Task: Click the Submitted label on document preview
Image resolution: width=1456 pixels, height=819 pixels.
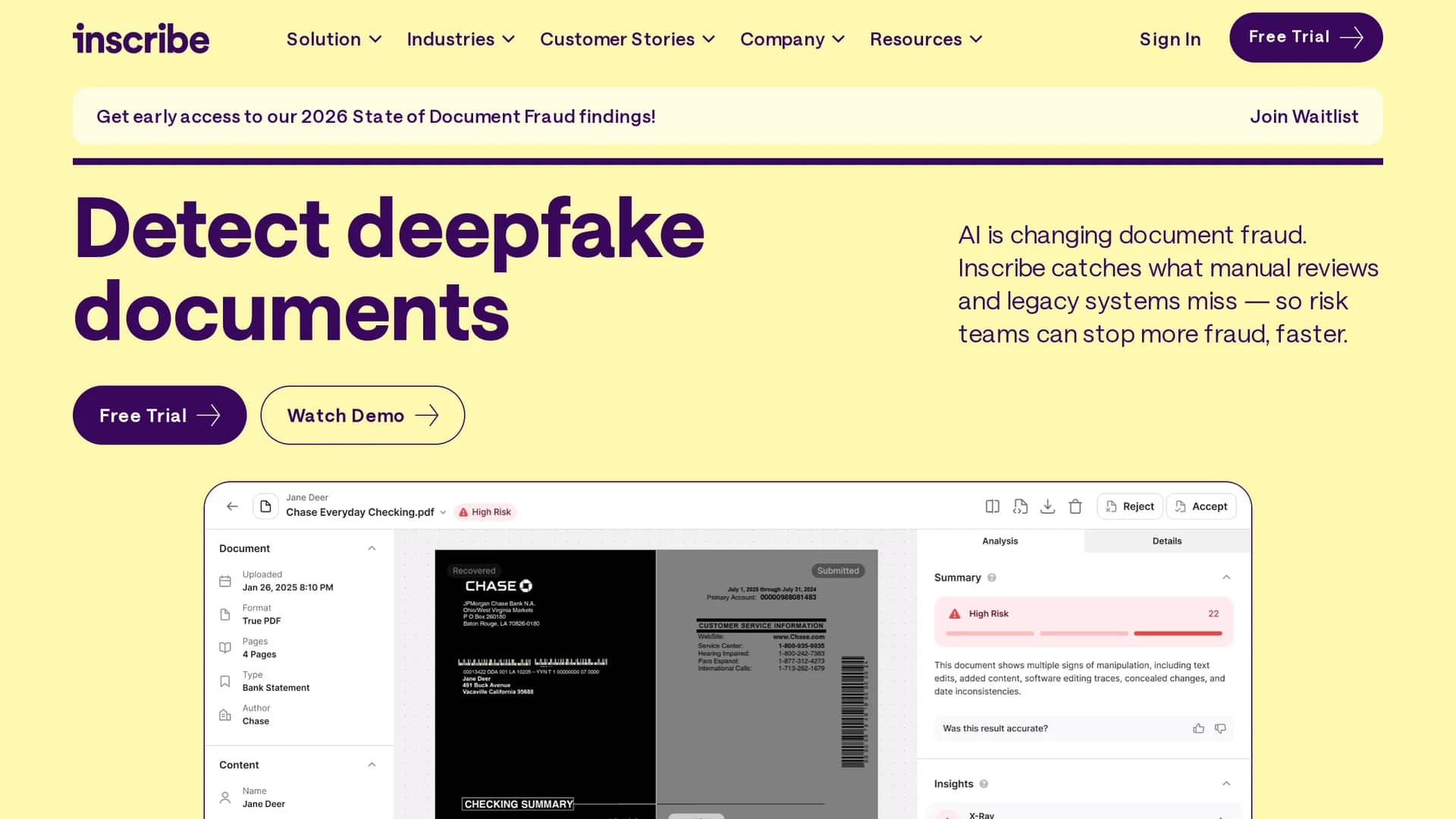Action: [838, 570]
